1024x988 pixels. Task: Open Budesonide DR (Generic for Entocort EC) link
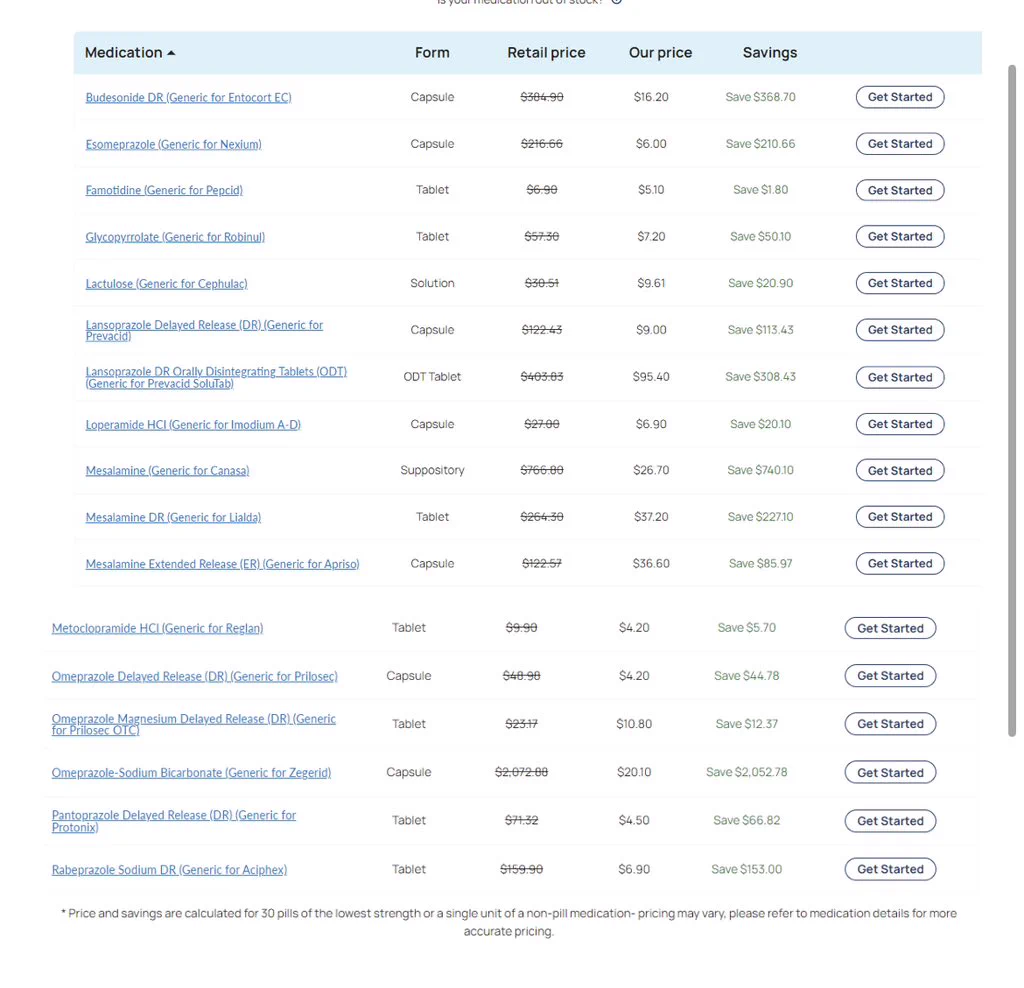tap(188, 97)
